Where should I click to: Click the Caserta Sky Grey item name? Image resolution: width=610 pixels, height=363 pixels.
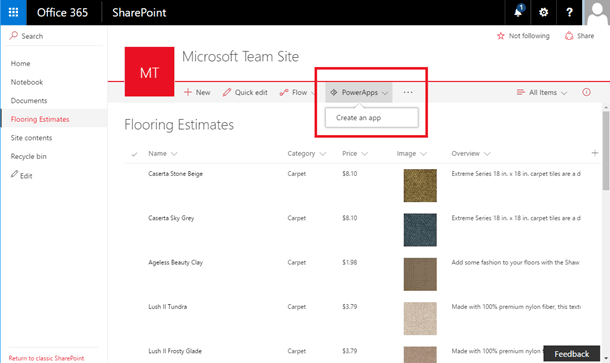pyautogui.click(x=171, y=218)
